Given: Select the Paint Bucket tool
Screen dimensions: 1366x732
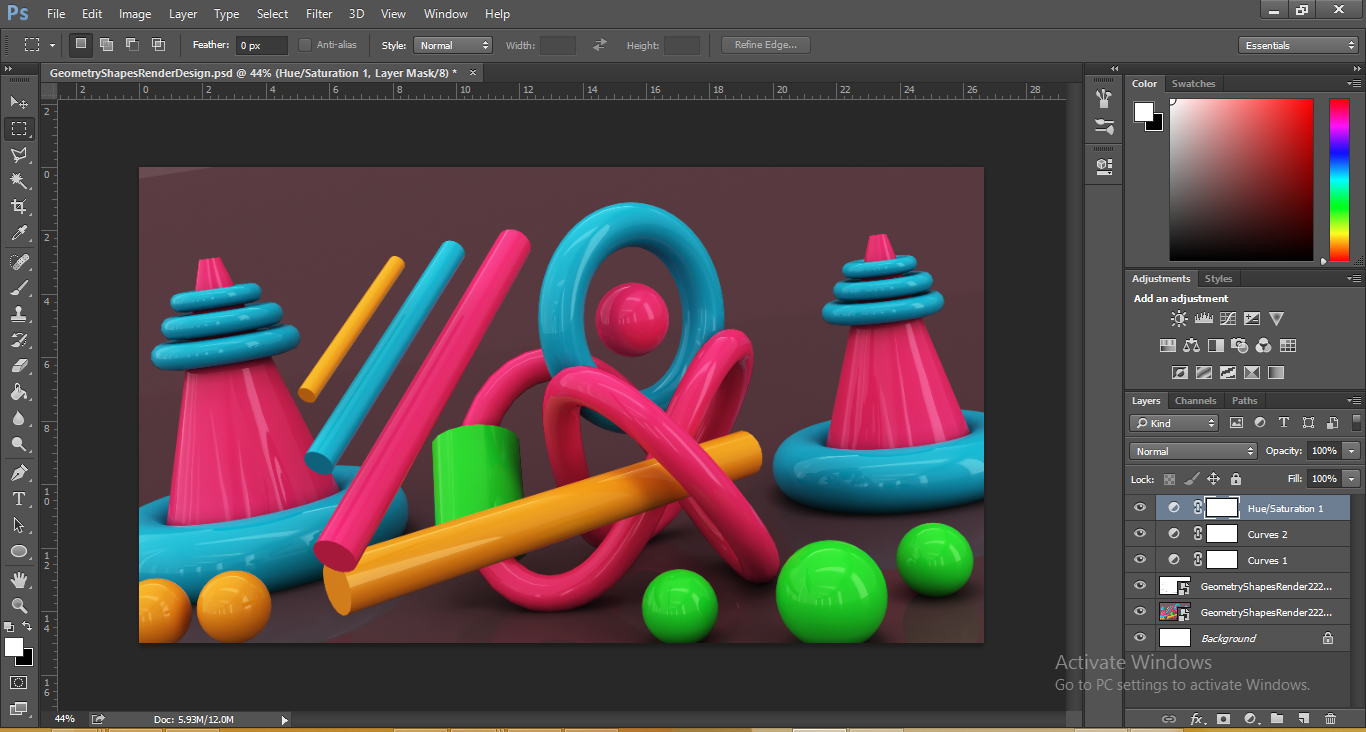Looking at the screenshot, I should click(x=18, y=391).
